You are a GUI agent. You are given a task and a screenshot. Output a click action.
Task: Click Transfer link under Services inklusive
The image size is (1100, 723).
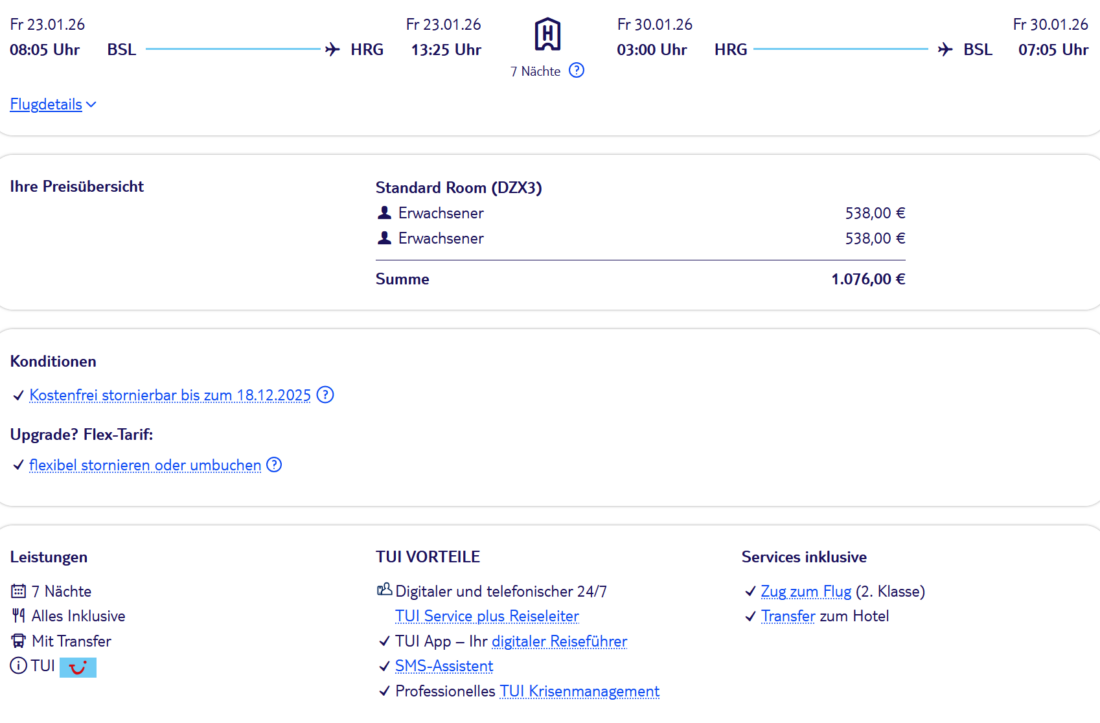click(x=788, y=616)
